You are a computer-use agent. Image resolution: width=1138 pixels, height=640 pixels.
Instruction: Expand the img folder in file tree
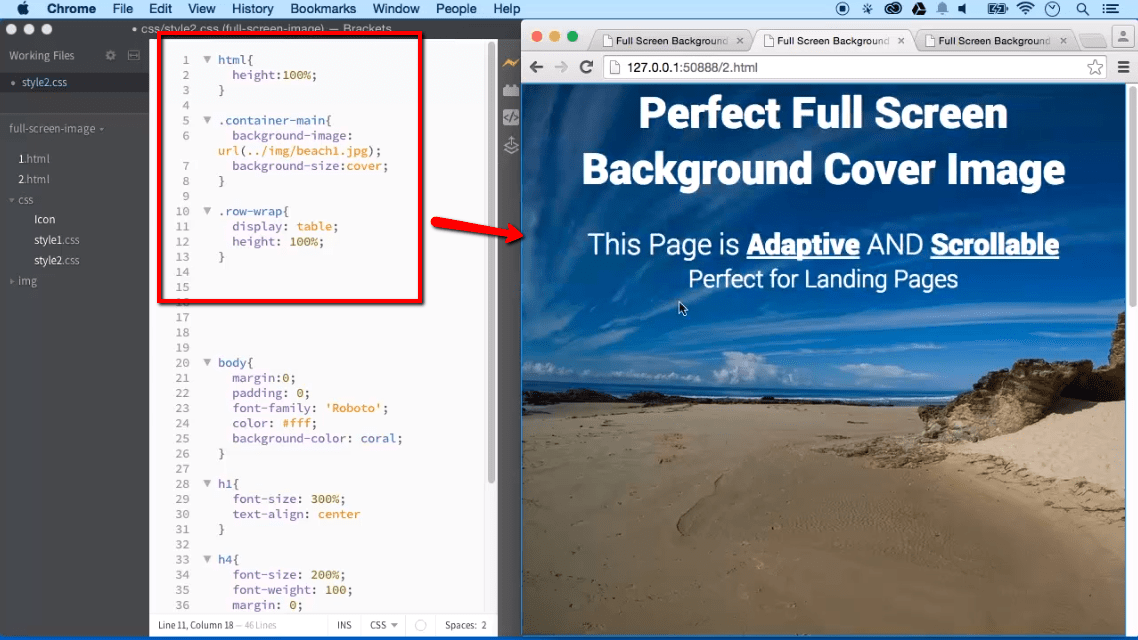click(x=12, y=281)
